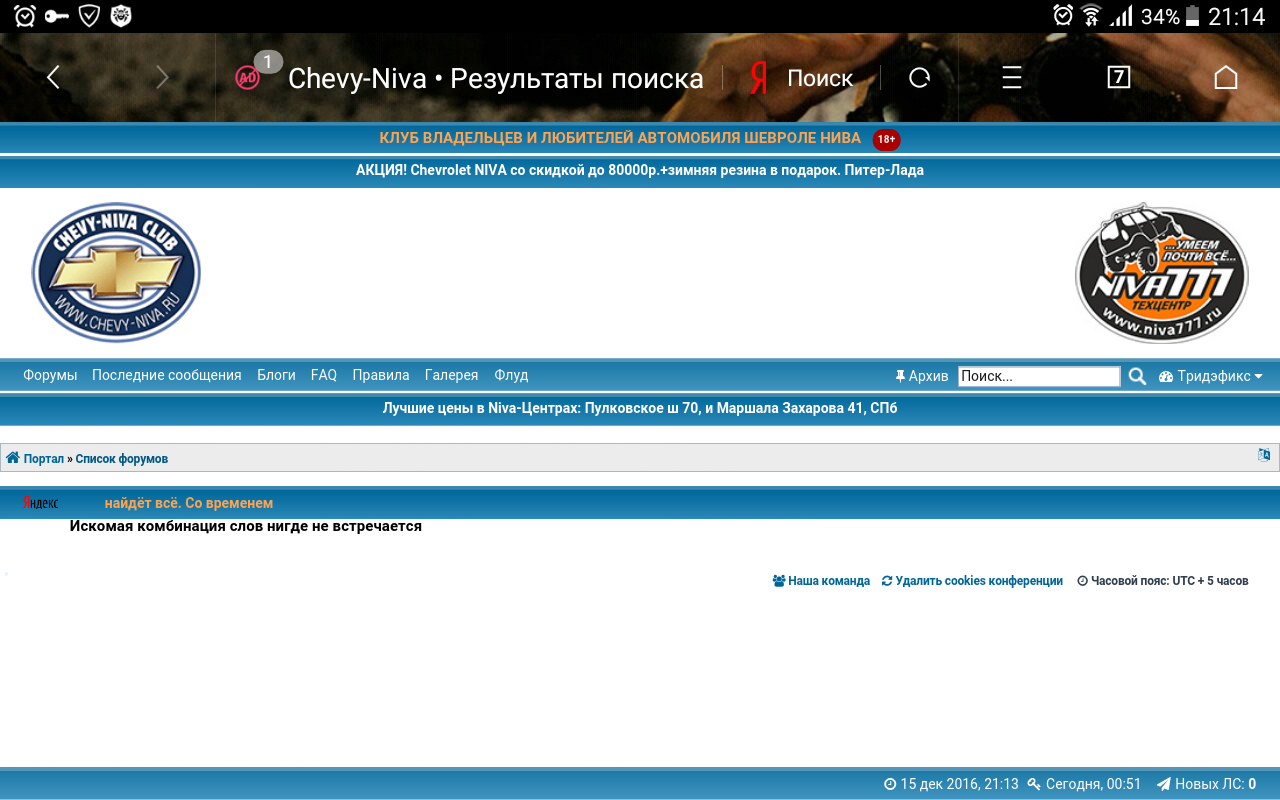1280x800 pixels.
Task: Tap the page reload icon
Action: 919,78
